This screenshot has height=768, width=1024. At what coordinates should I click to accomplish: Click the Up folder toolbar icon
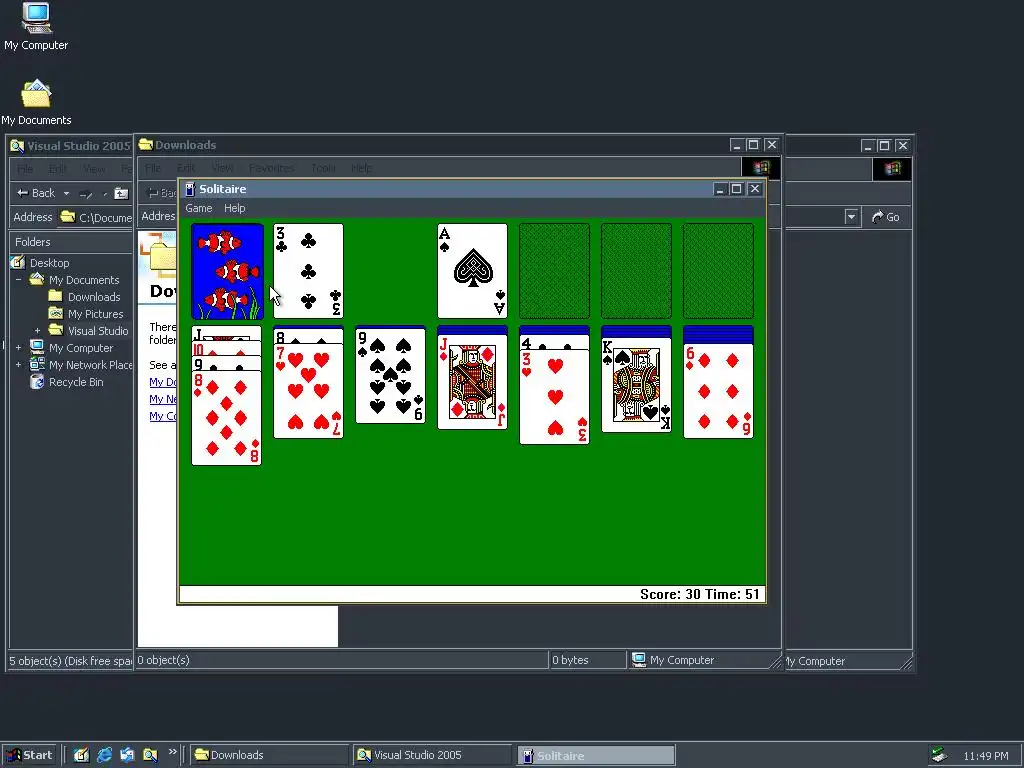pos(121,193)
